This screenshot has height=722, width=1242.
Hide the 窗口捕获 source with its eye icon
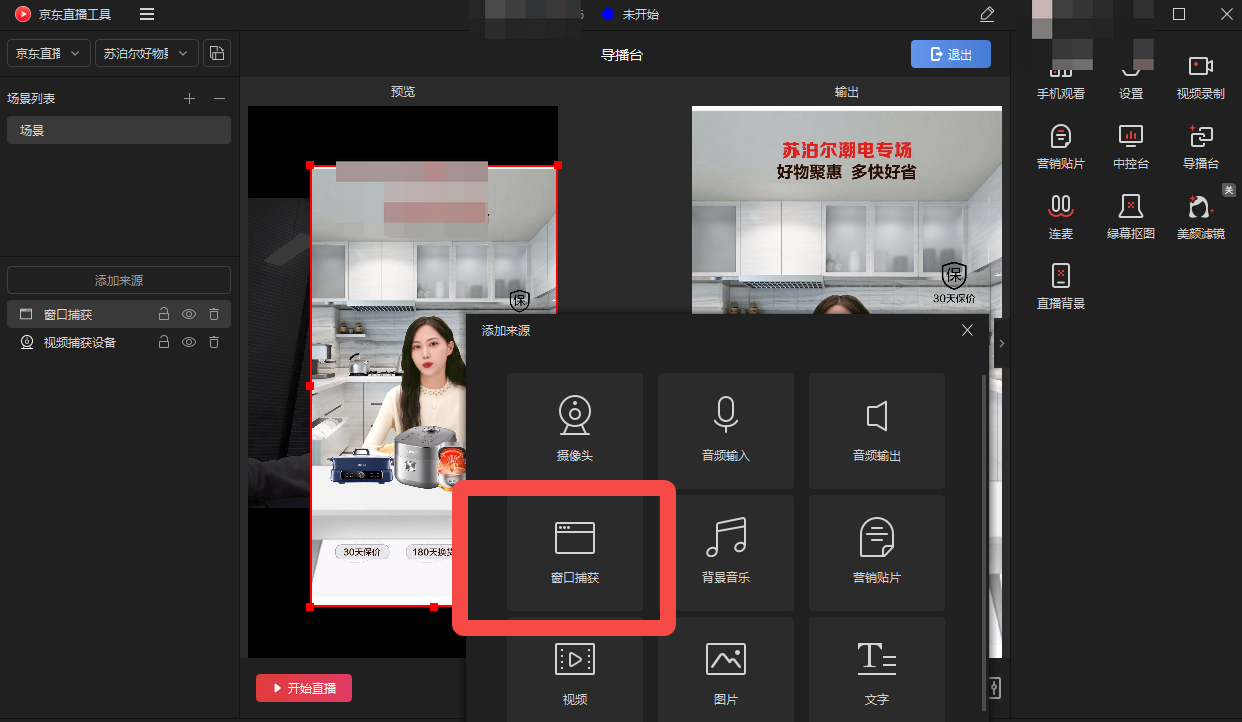click(x=189, y=314)
